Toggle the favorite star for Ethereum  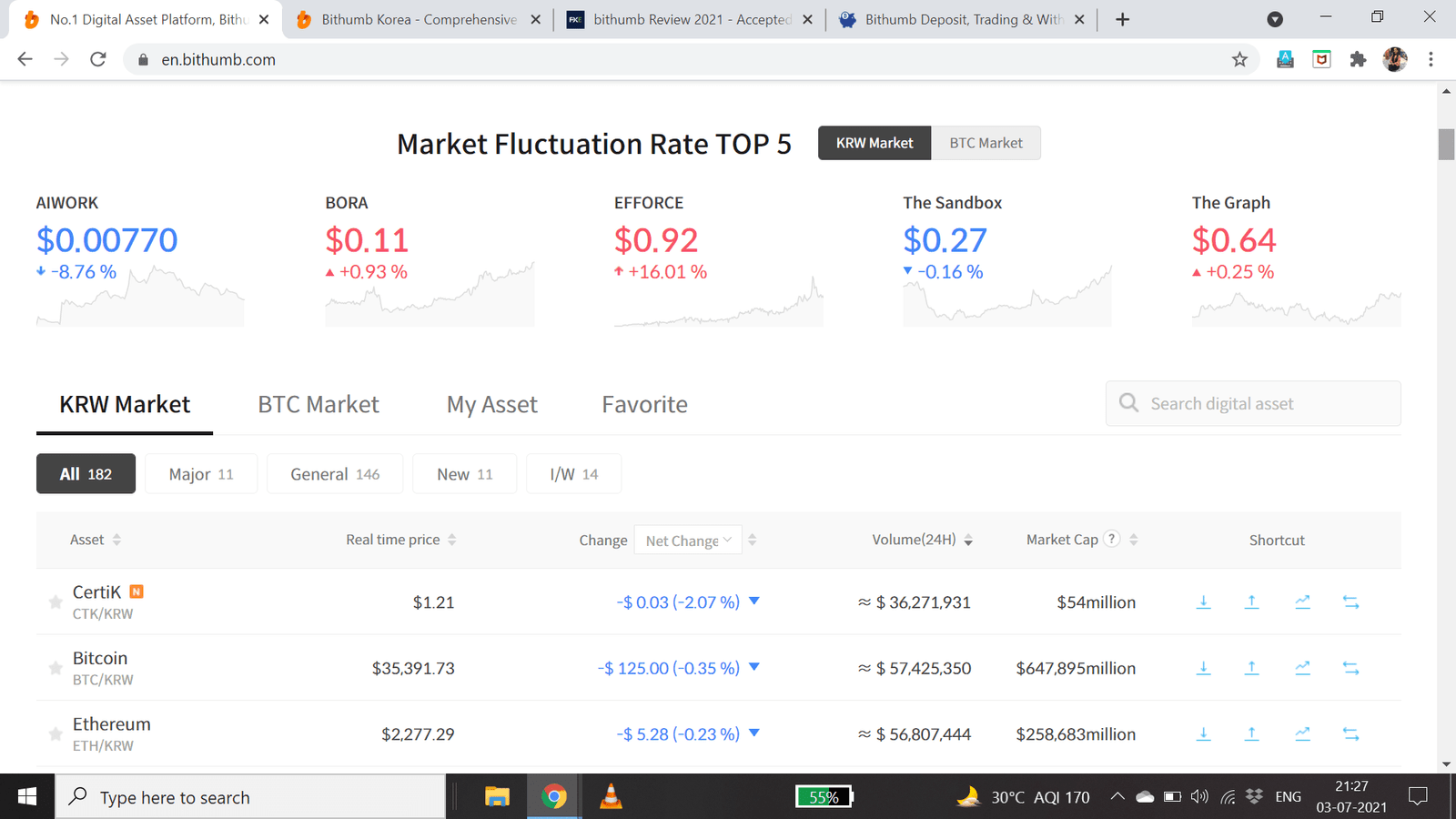pyautogui.click(x=56, y=733)
